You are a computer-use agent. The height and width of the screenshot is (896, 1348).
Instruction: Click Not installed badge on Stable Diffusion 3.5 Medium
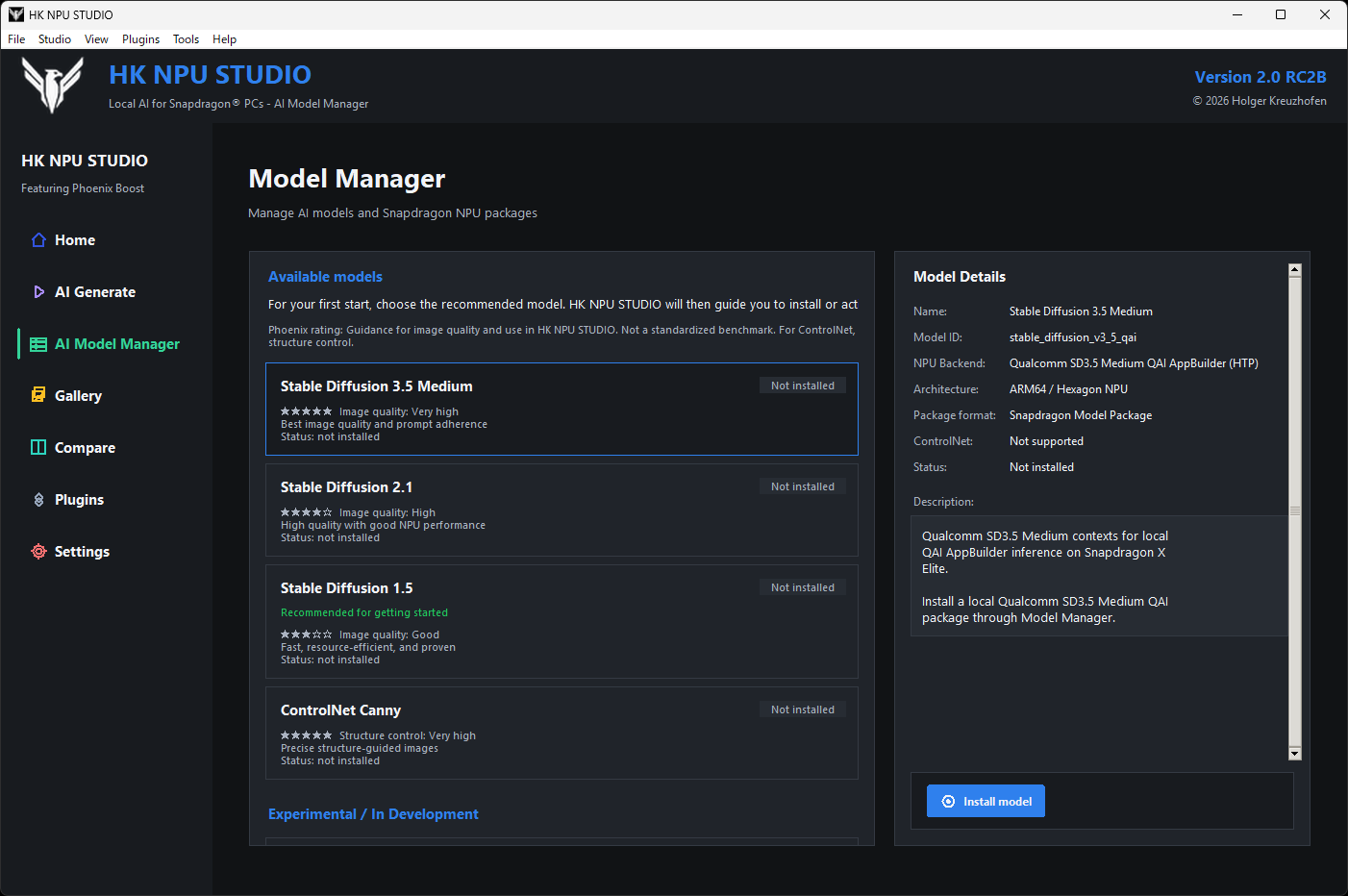pyautogui.click(x=803, y=386)
